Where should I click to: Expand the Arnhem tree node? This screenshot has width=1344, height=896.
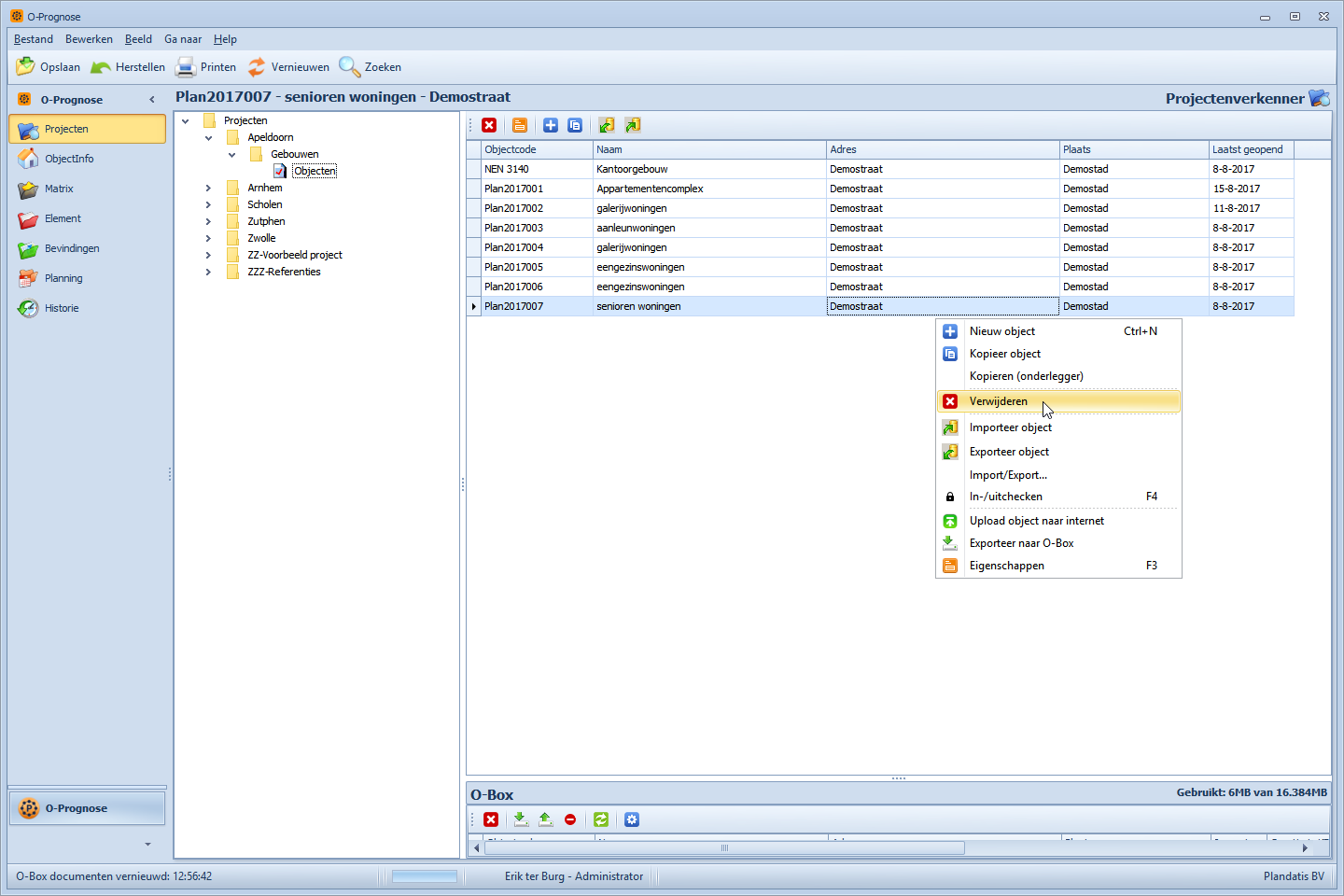tap(208, 188)
